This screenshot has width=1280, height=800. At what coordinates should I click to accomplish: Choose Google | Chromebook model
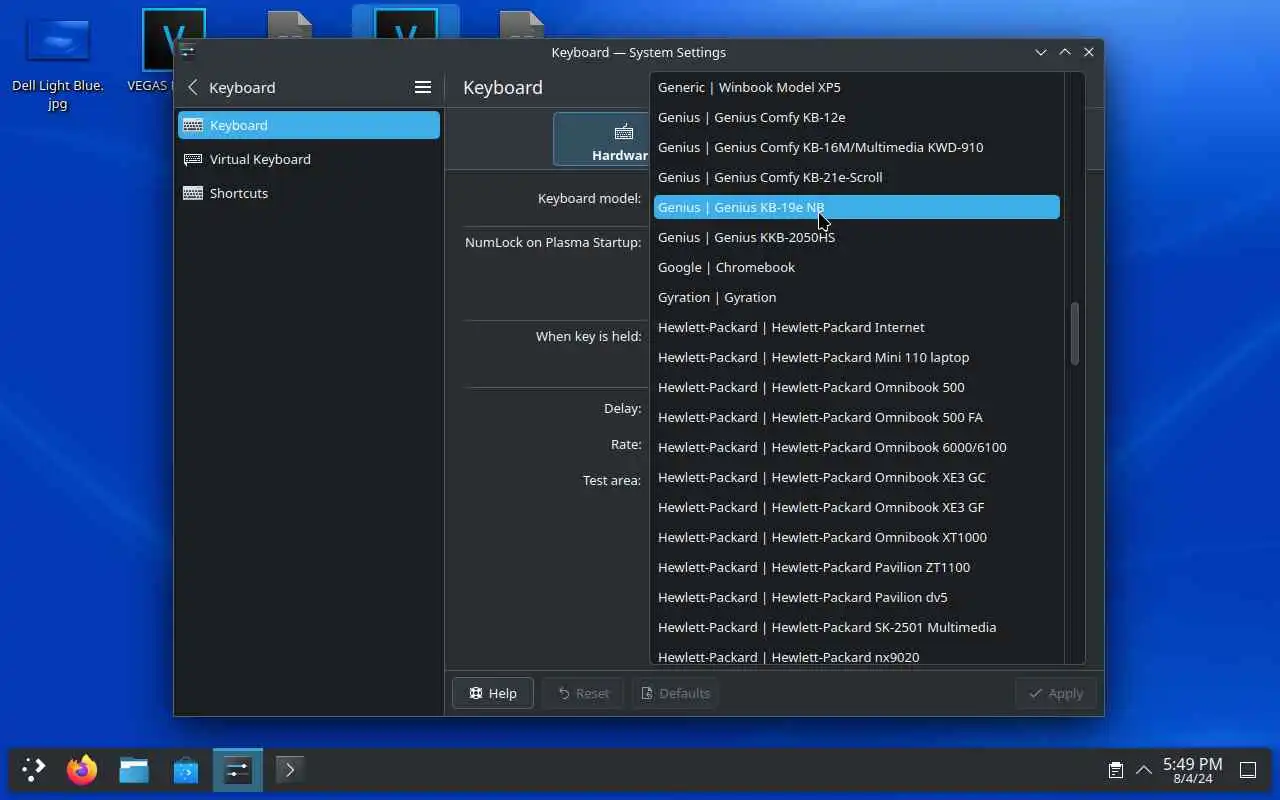point(857,267)
